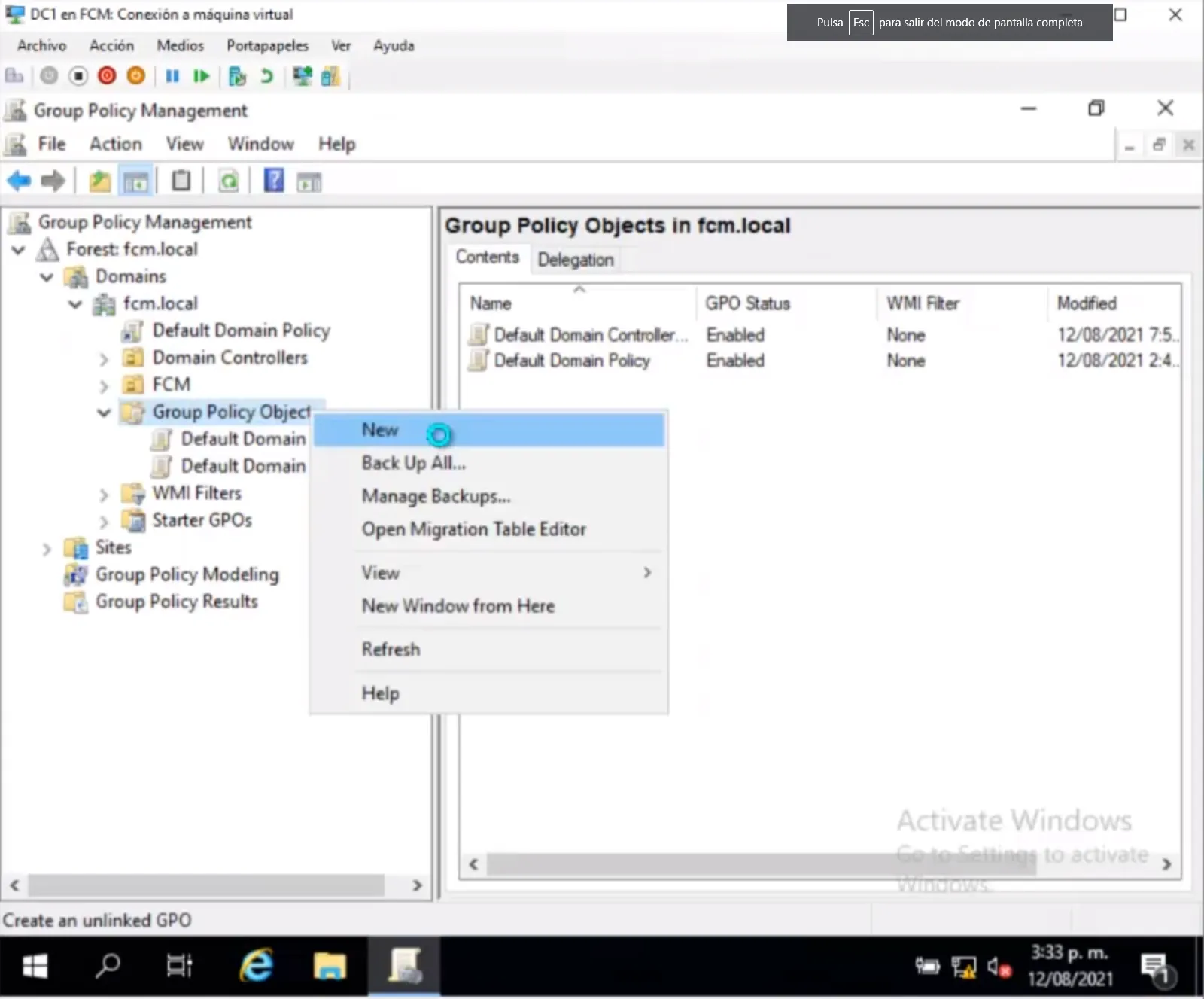Expand the Domain Controllers node
Image resolution: width=1204 pixels, height=999 pixels.
point(104,359)
